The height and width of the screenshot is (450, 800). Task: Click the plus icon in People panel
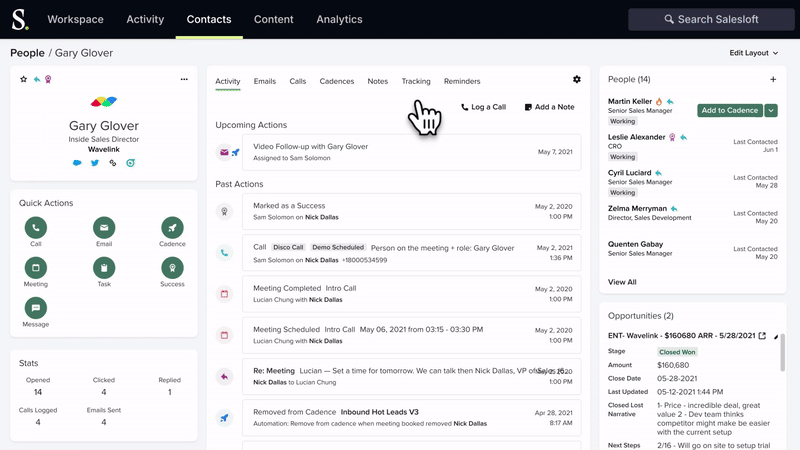773,79
